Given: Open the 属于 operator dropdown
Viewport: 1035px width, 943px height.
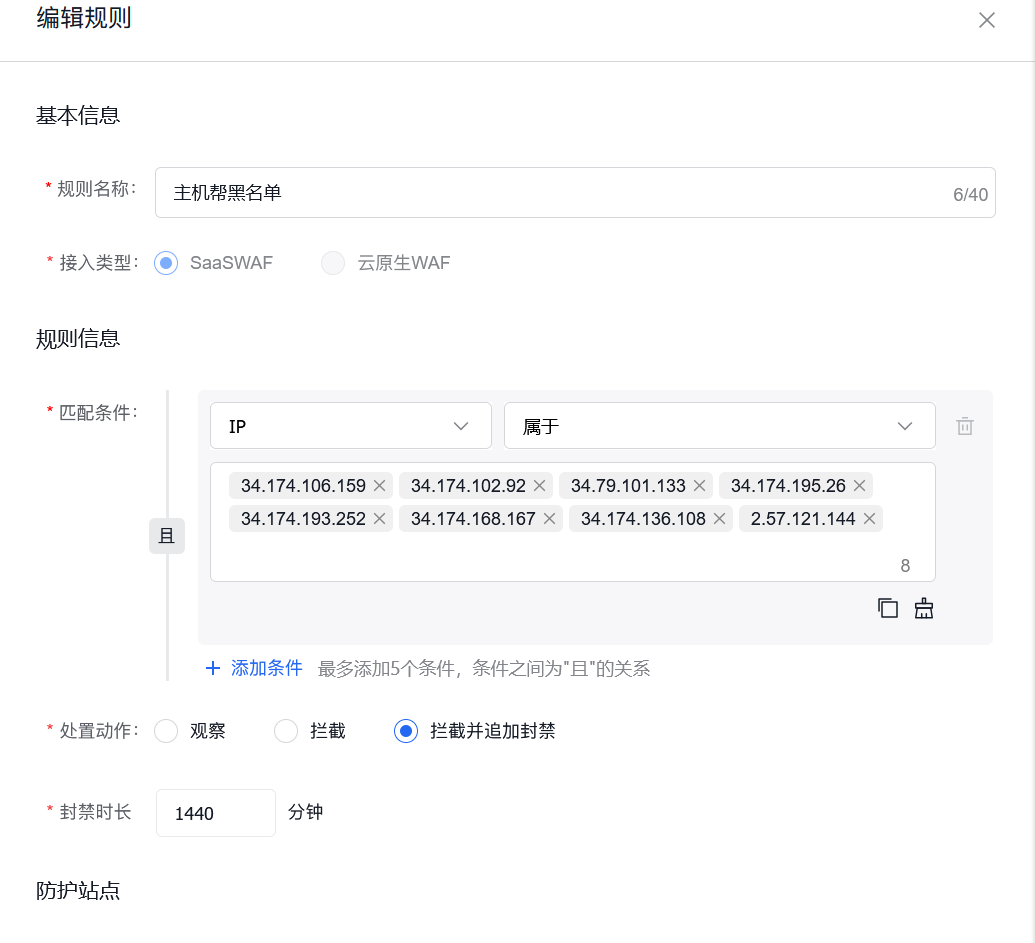Looking at the screenshot, I should [x=719, y=426].
